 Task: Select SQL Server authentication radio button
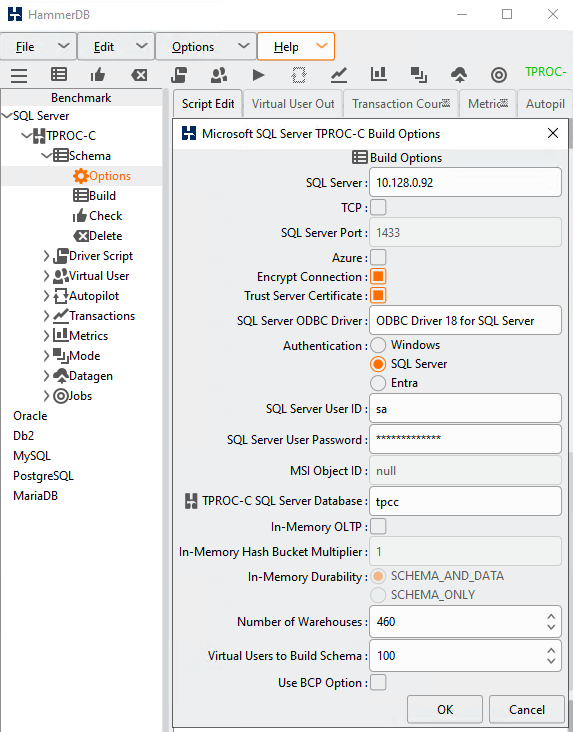pyautogui.click(x=378, y=364)
